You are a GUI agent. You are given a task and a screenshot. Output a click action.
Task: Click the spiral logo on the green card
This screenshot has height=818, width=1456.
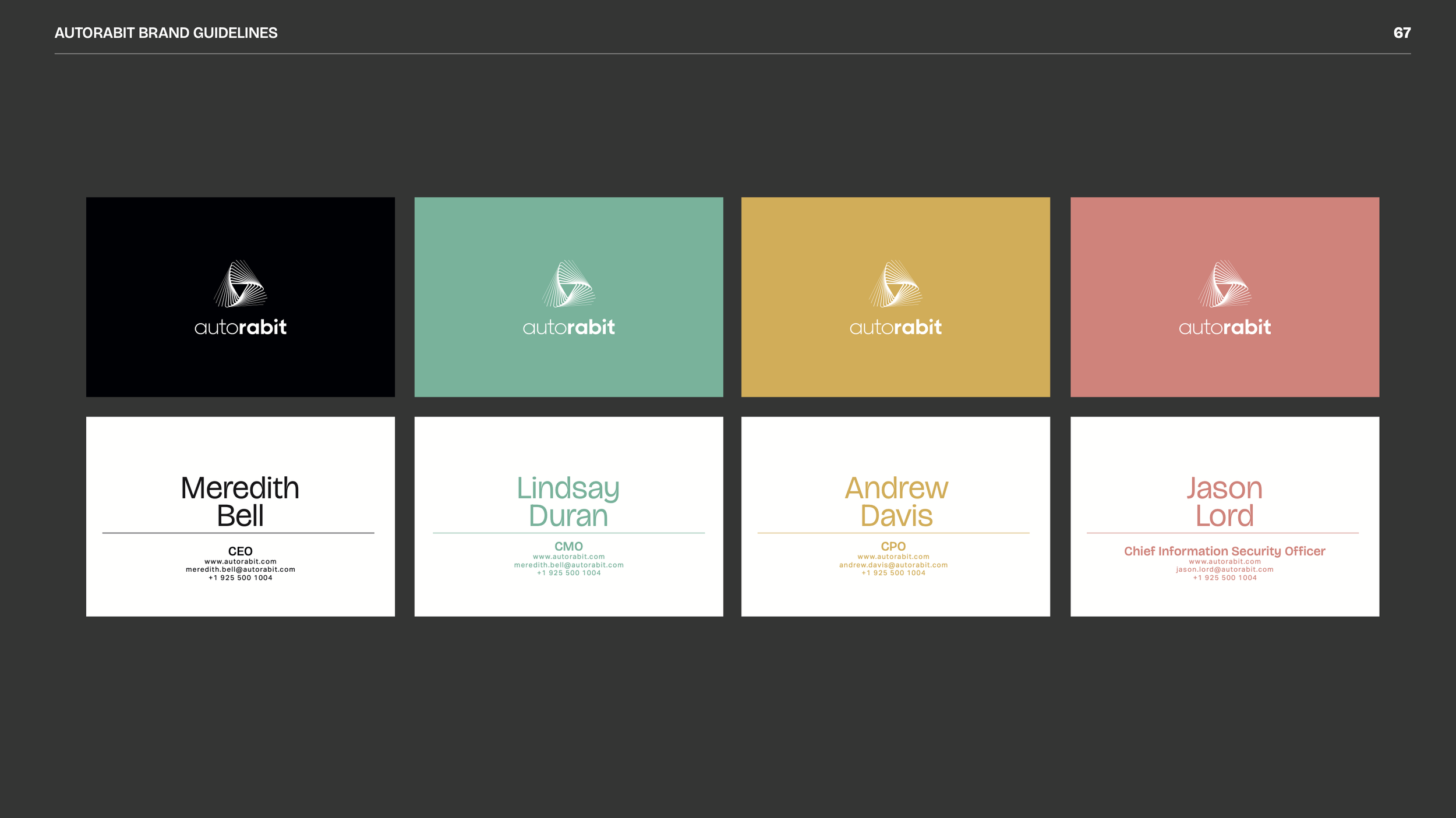[568, 284]
